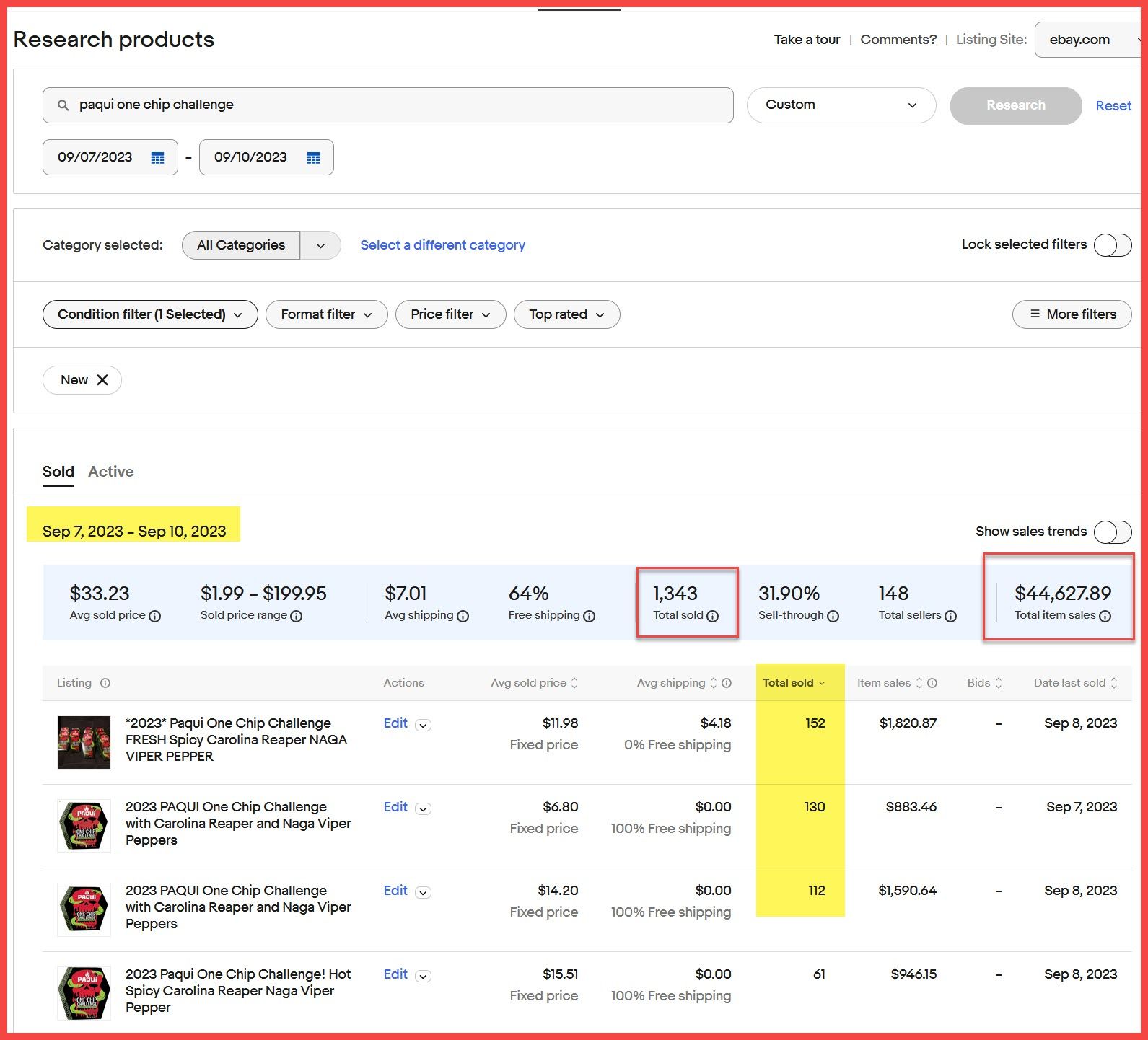
Task: Click Edit for the $14.20 listing
Action: coord(395,891)
